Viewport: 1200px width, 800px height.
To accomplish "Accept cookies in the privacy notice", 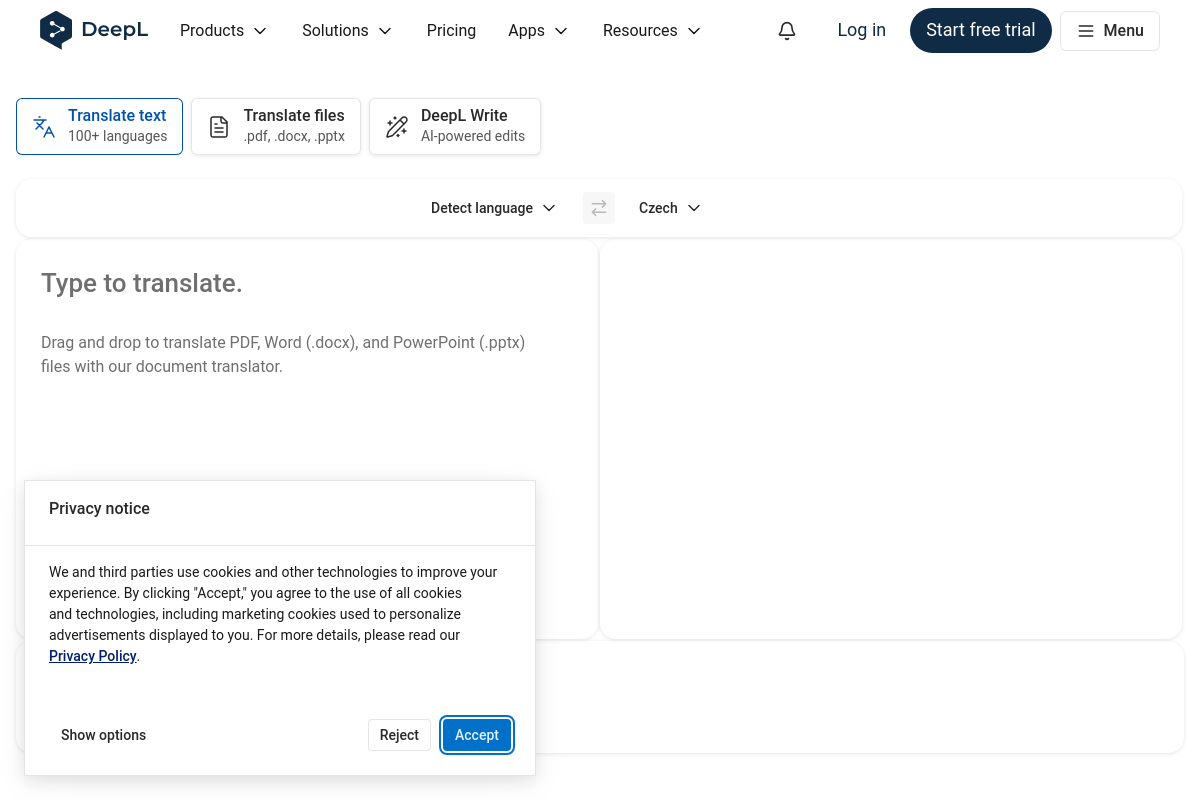I will click(477, 735).
